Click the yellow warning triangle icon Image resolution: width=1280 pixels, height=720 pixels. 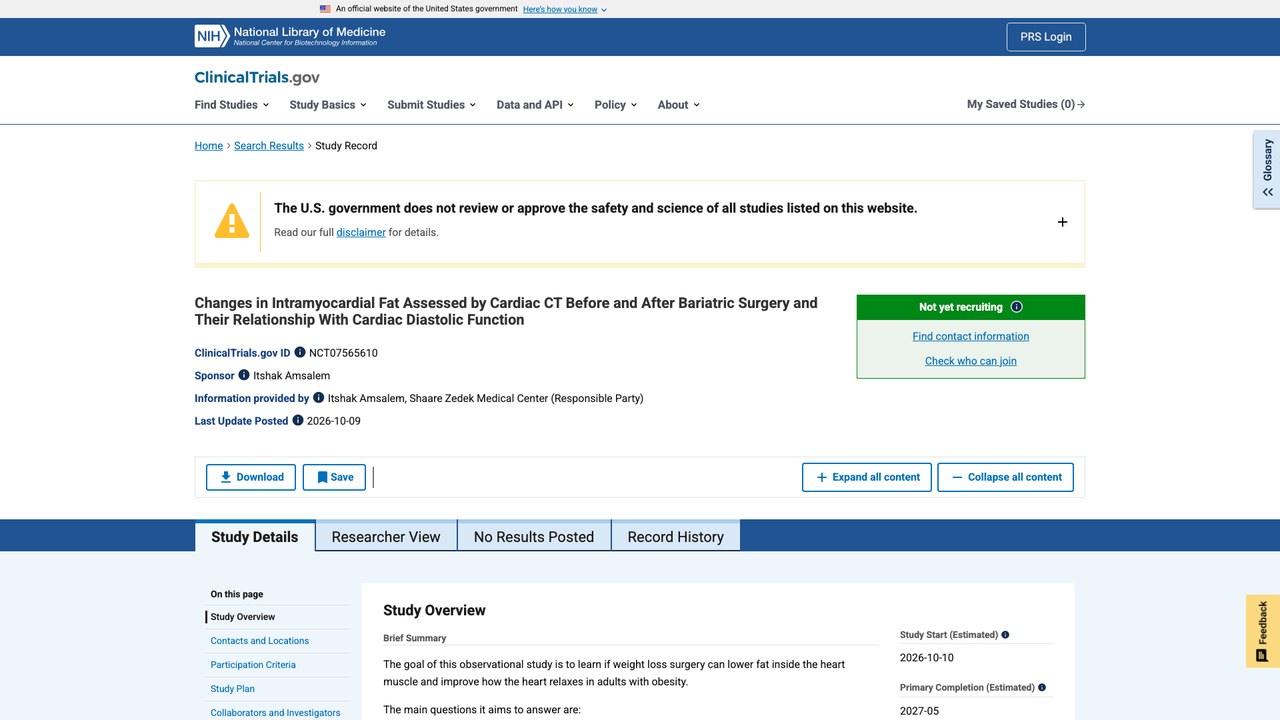[232, 221]
